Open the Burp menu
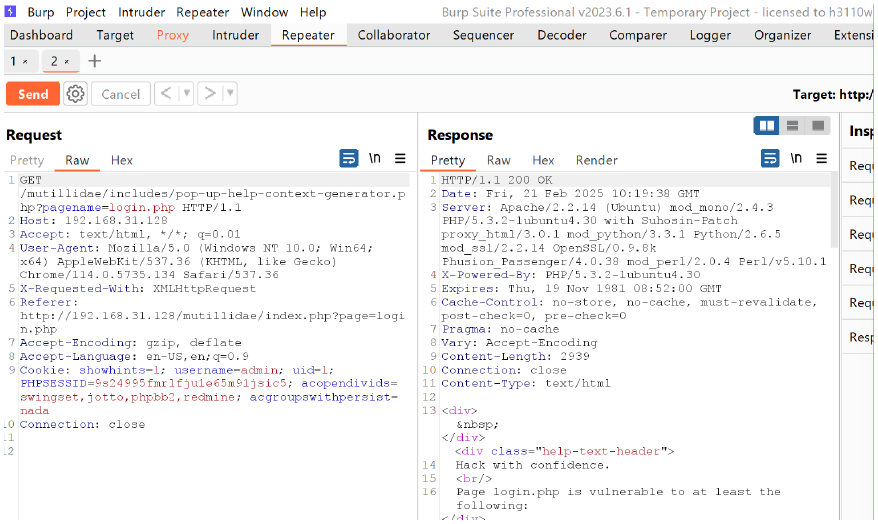 pos(41,12)
